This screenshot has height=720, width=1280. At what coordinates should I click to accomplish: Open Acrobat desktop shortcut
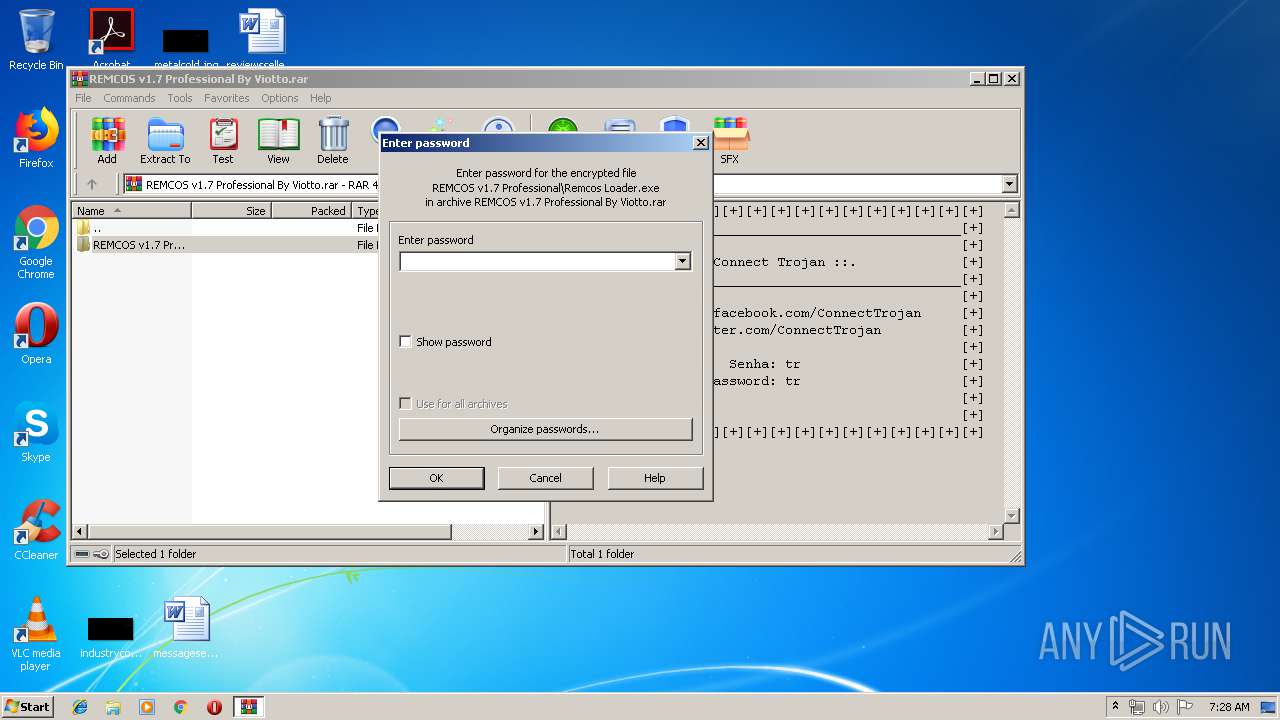pyautogui.click(x=111, y=40)
